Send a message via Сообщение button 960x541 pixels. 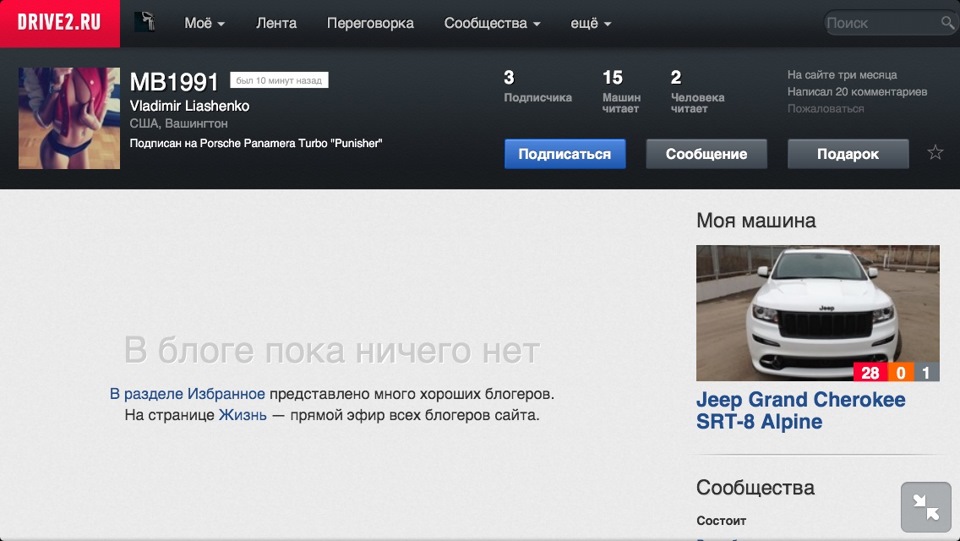[x=707, y=154]
